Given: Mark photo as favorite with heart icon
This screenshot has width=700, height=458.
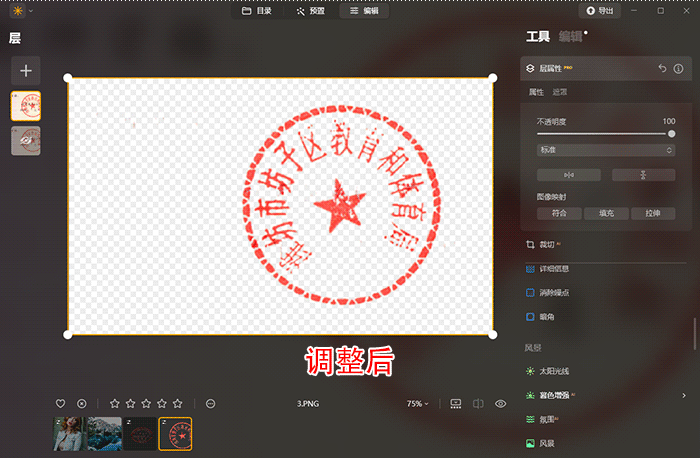Looking at the screenshot, I should 61,403.
